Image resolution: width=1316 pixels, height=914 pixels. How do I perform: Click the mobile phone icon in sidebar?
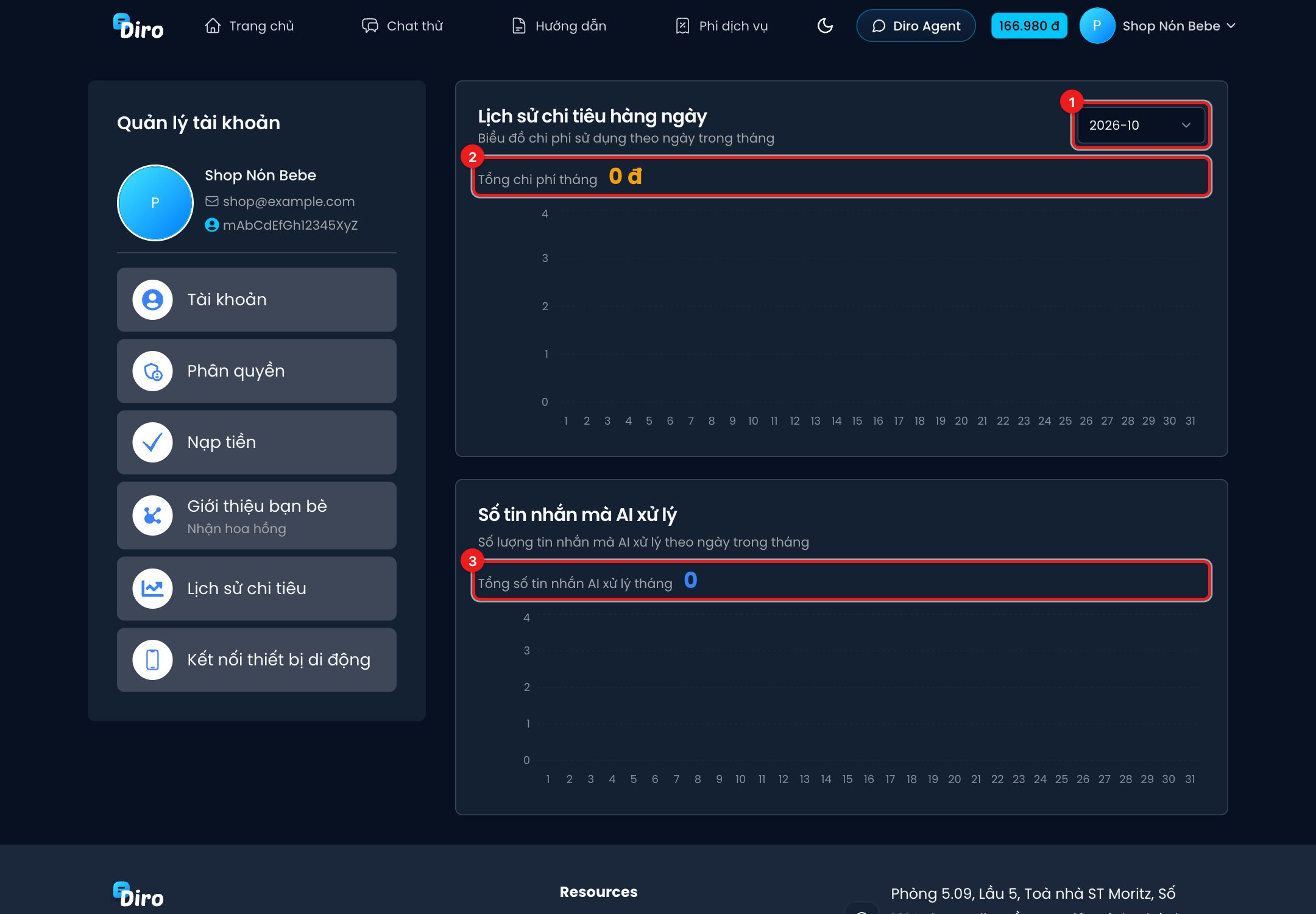click(x=152, y=660)
